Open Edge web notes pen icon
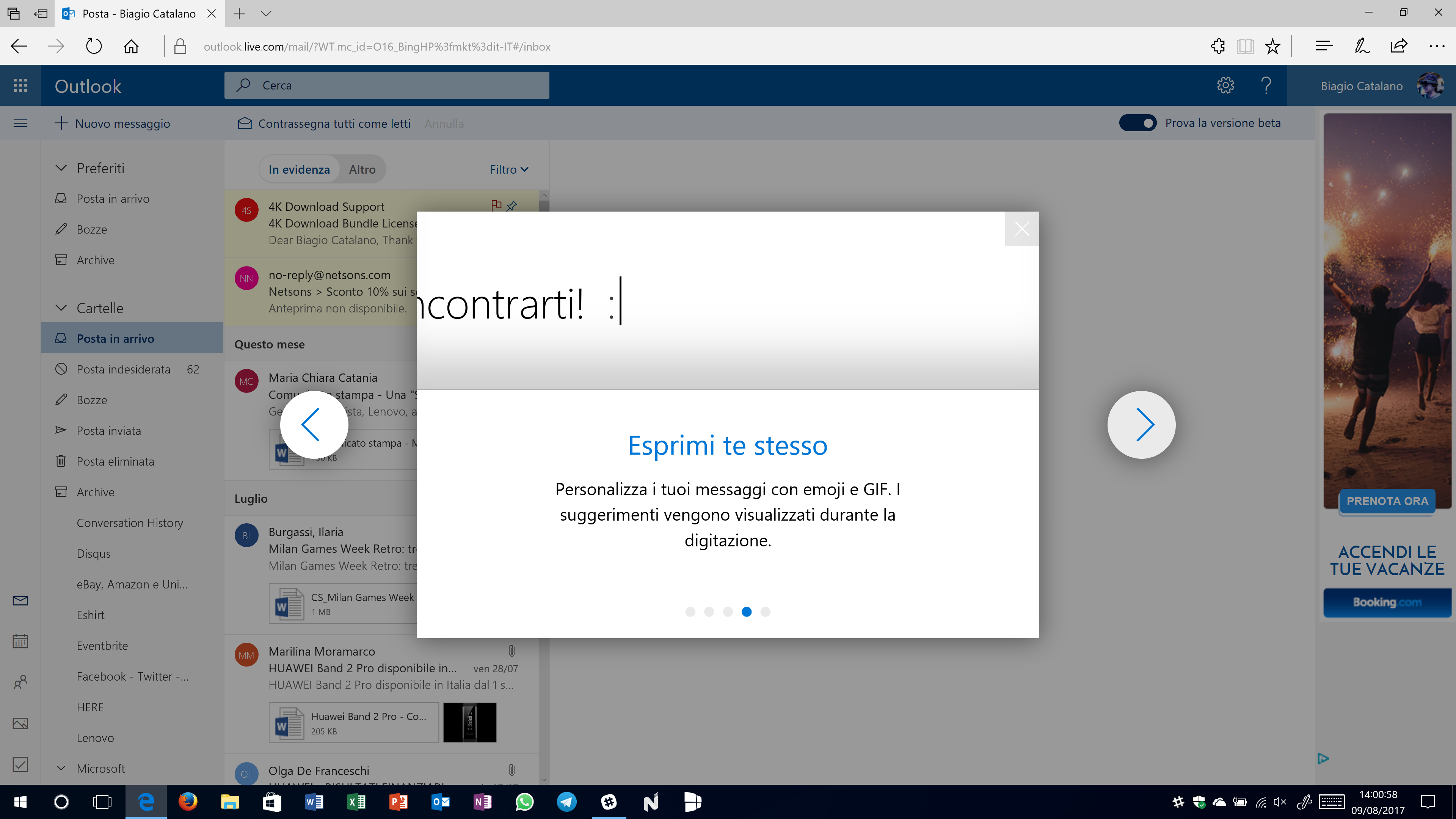The image size is (1456, 819). pos(1362,46)
